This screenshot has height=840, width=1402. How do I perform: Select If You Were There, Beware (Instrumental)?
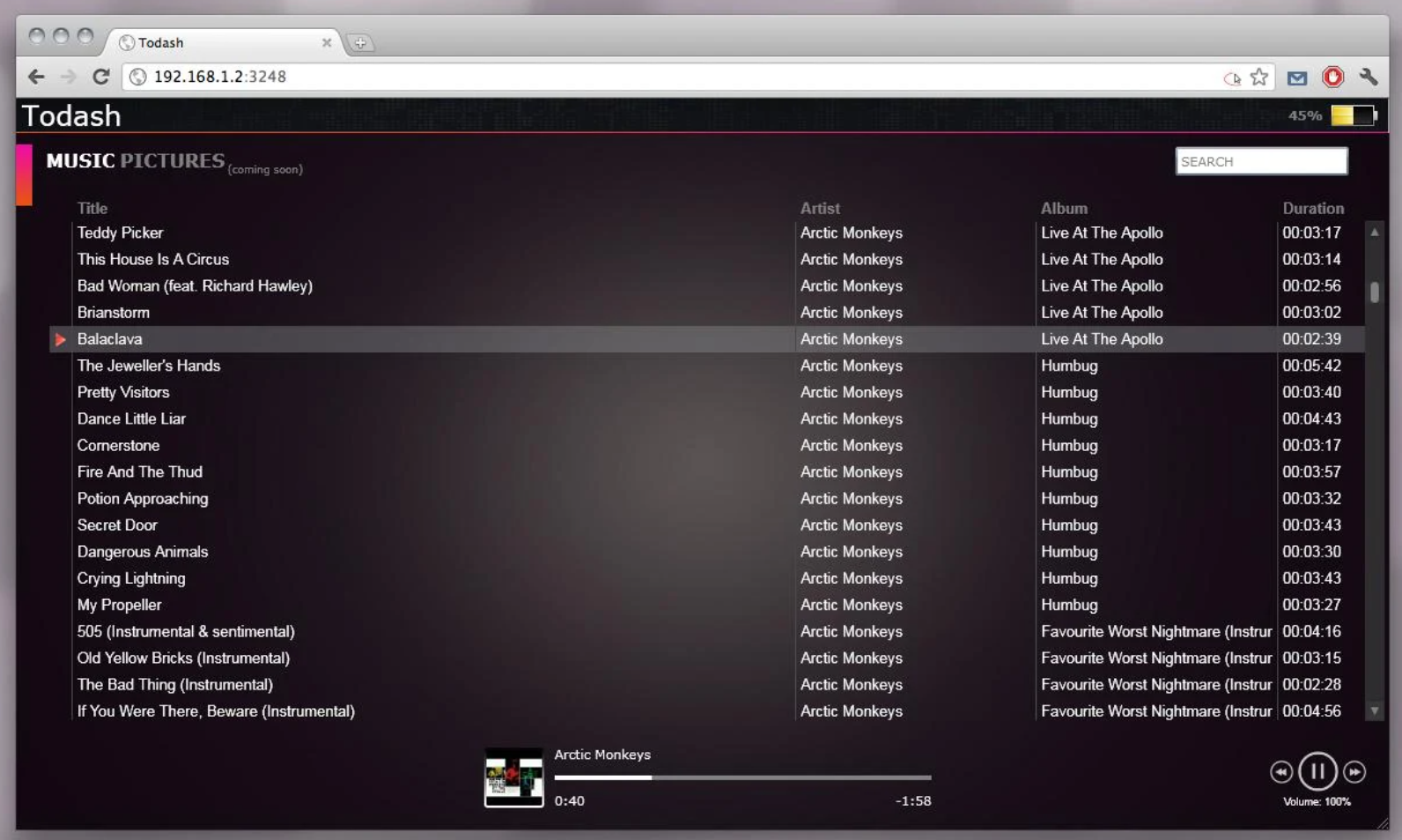point(216,711)
